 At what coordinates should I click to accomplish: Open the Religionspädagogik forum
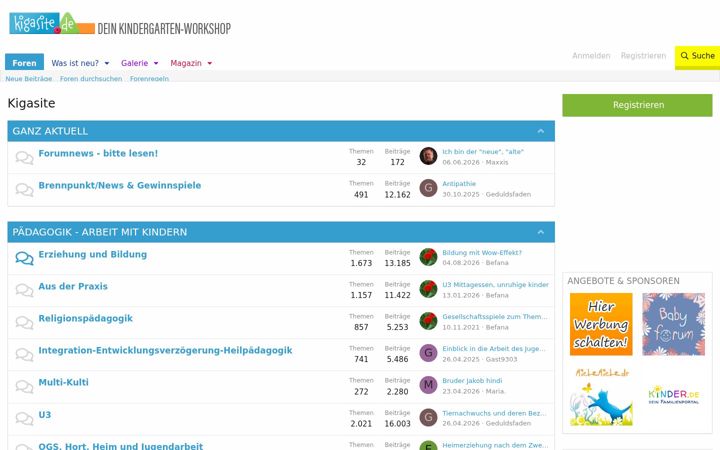tap(85, 319)
